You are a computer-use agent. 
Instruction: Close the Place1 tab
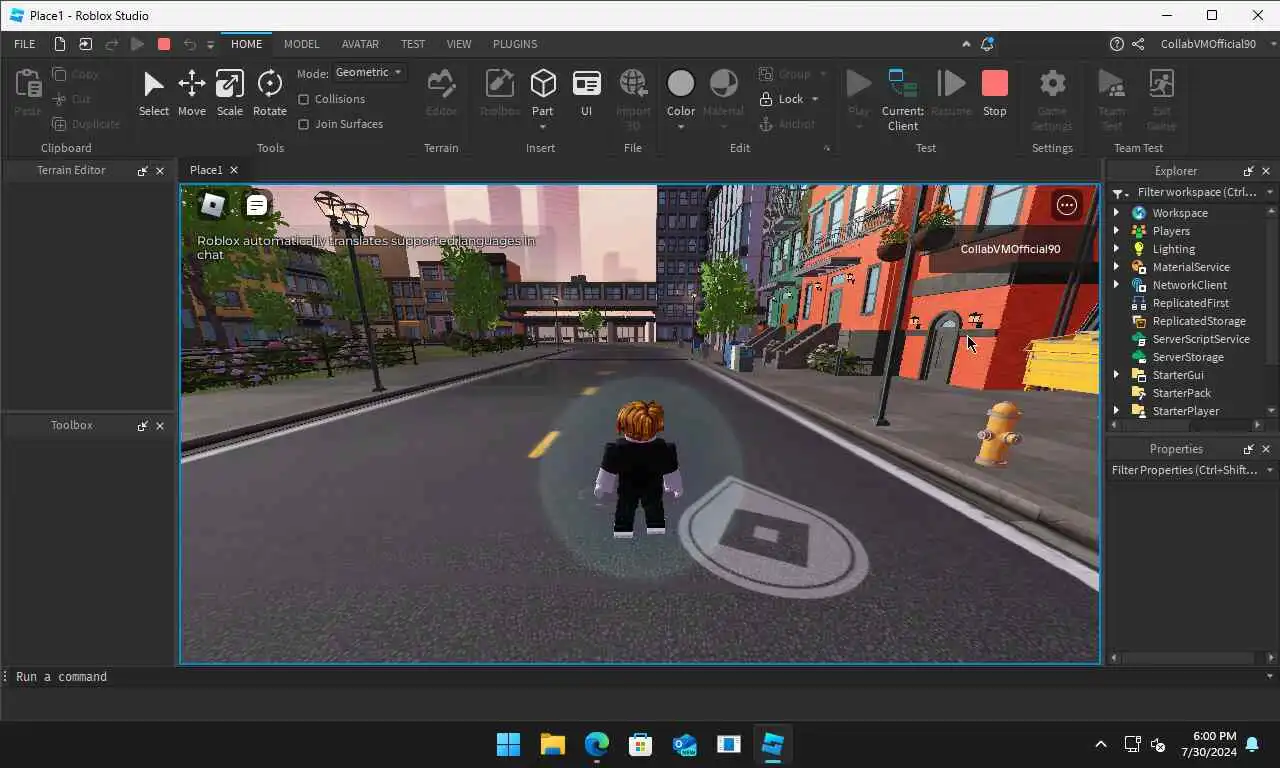point(234,170)
